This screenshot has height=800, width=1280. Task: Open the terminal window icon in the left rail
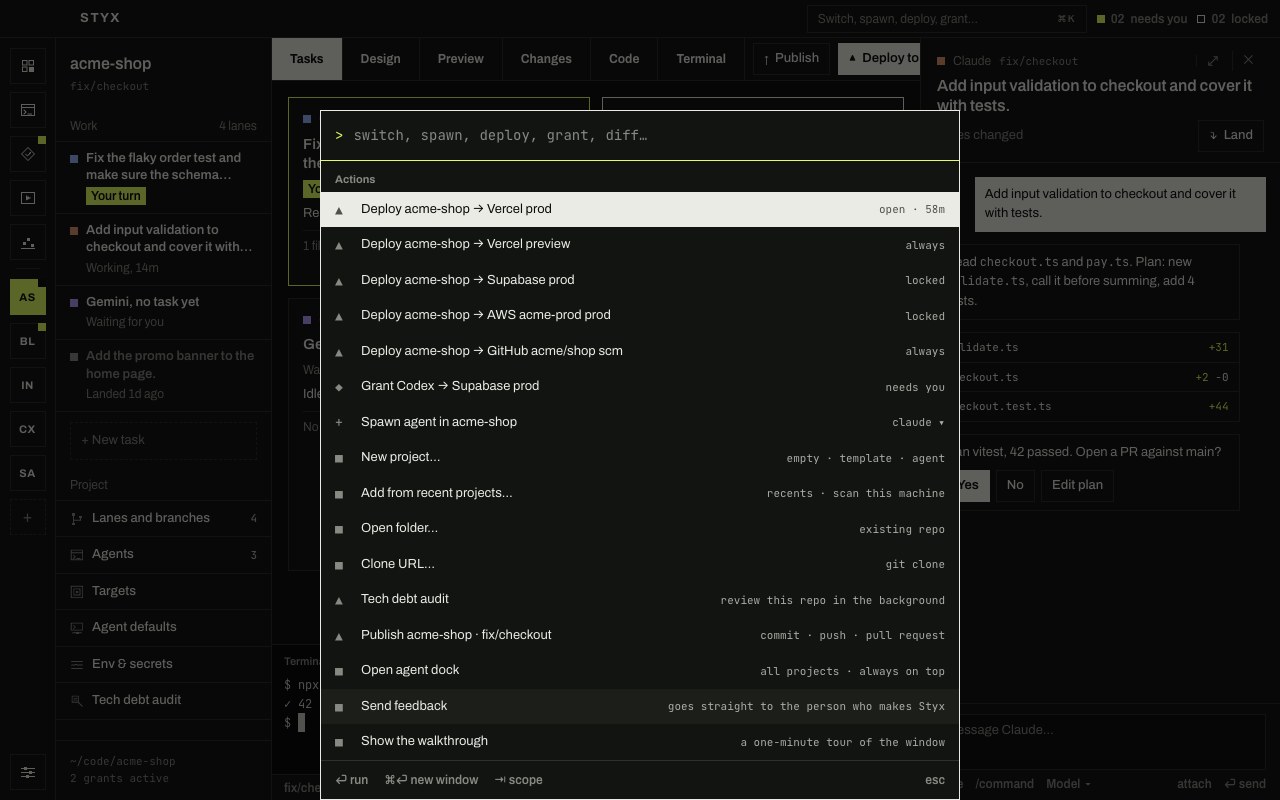pos(28,110)
